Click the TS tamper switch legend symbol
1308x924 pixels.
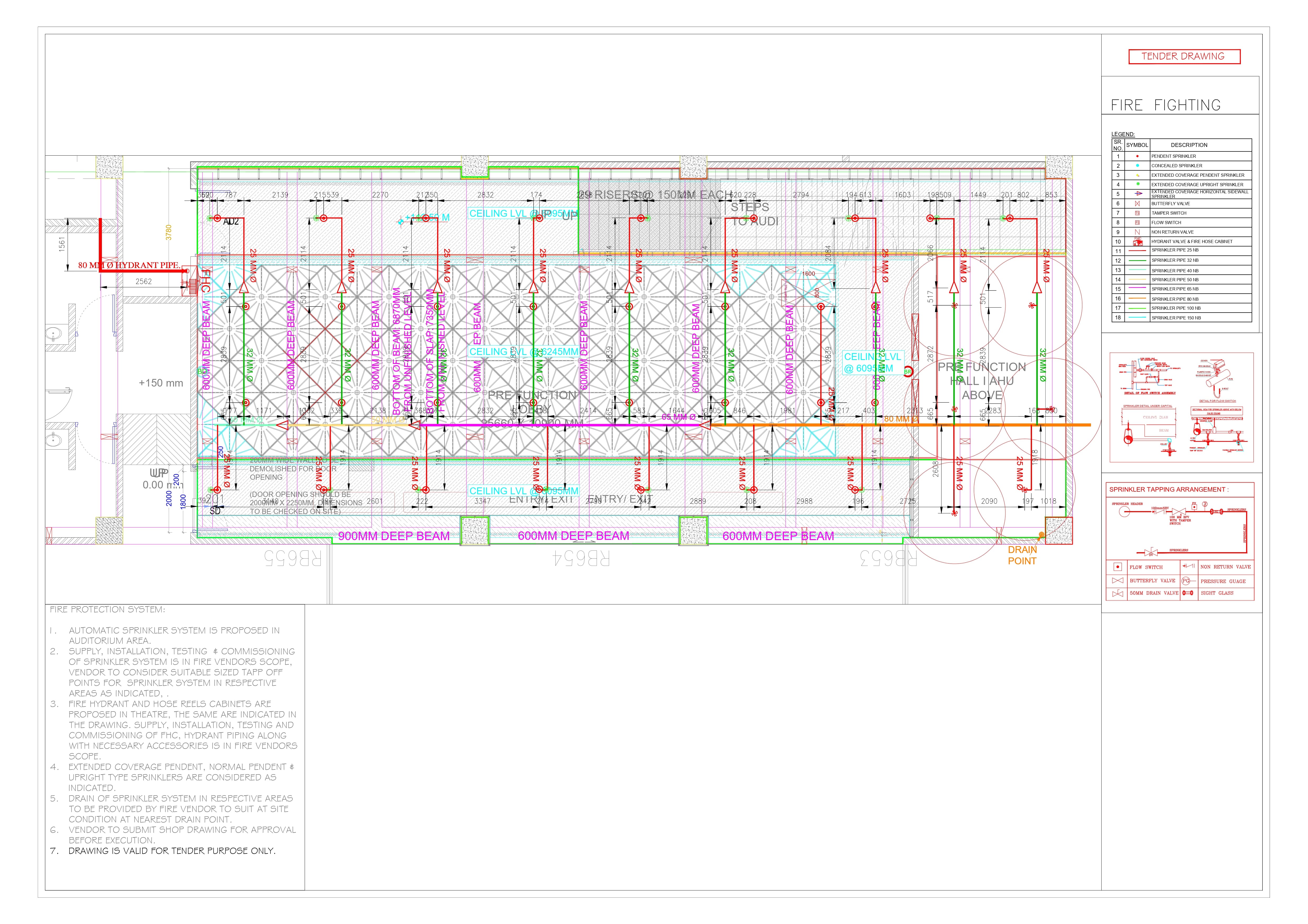point(1137,213)
